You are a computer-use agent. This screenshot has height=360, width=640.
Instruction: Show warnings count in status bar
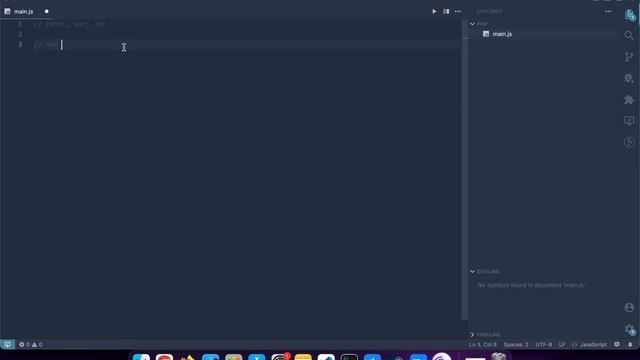click(37, 344)
